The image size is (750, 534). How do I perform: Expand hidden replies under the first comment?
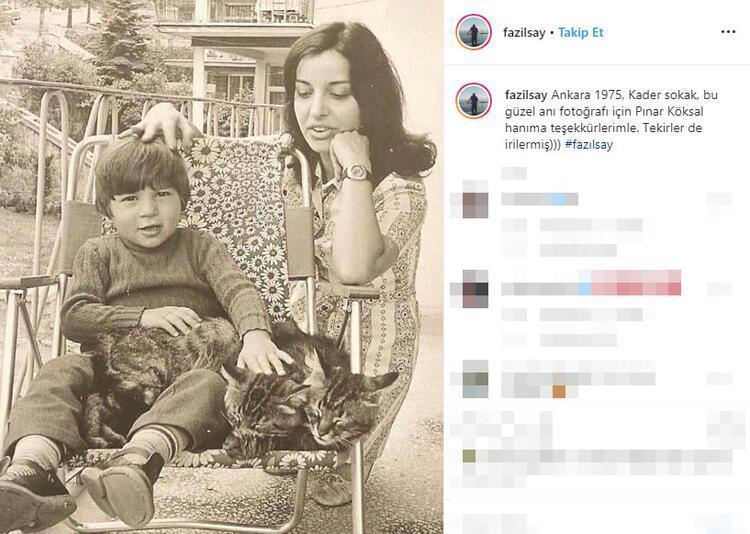578,250
